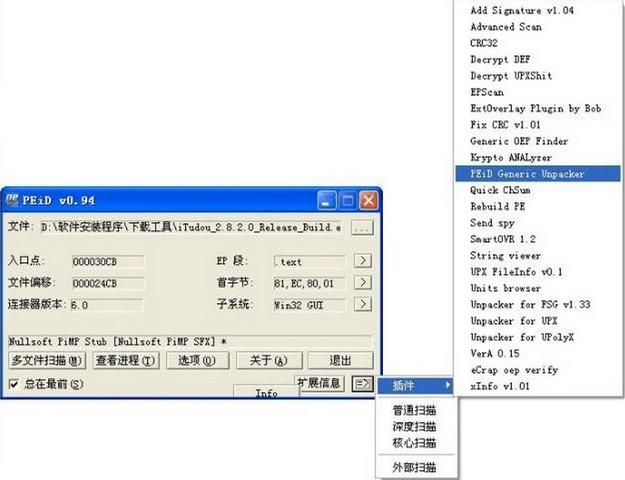
Task: Choose Generic OEP Finder plugin
Action: 538,141
